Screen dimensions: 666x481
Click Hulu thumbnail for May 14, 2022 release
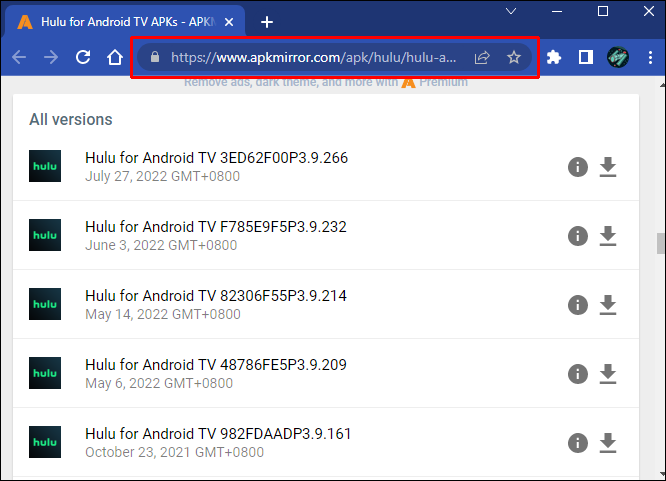click(45, 304)
